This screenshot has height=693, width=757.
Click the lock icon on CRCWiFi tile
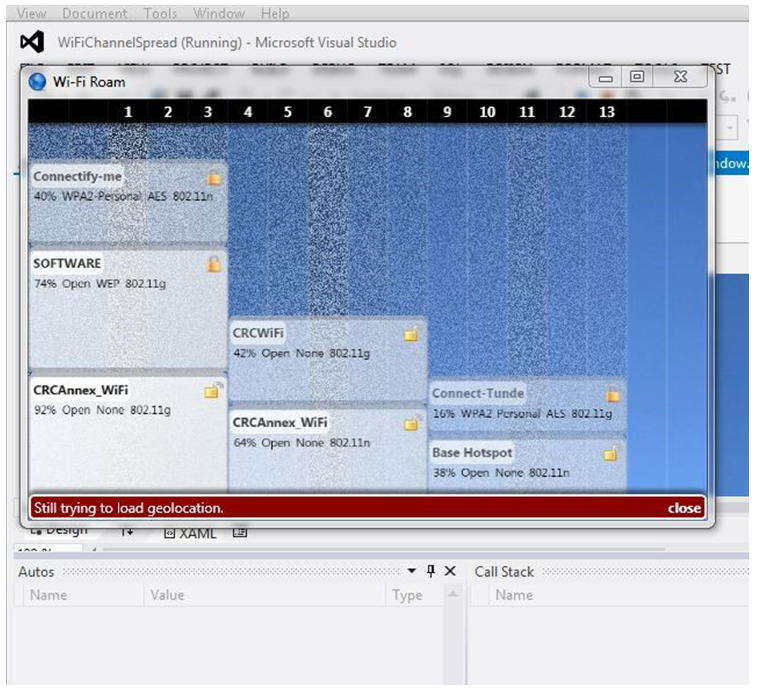(x=411, y=335)
